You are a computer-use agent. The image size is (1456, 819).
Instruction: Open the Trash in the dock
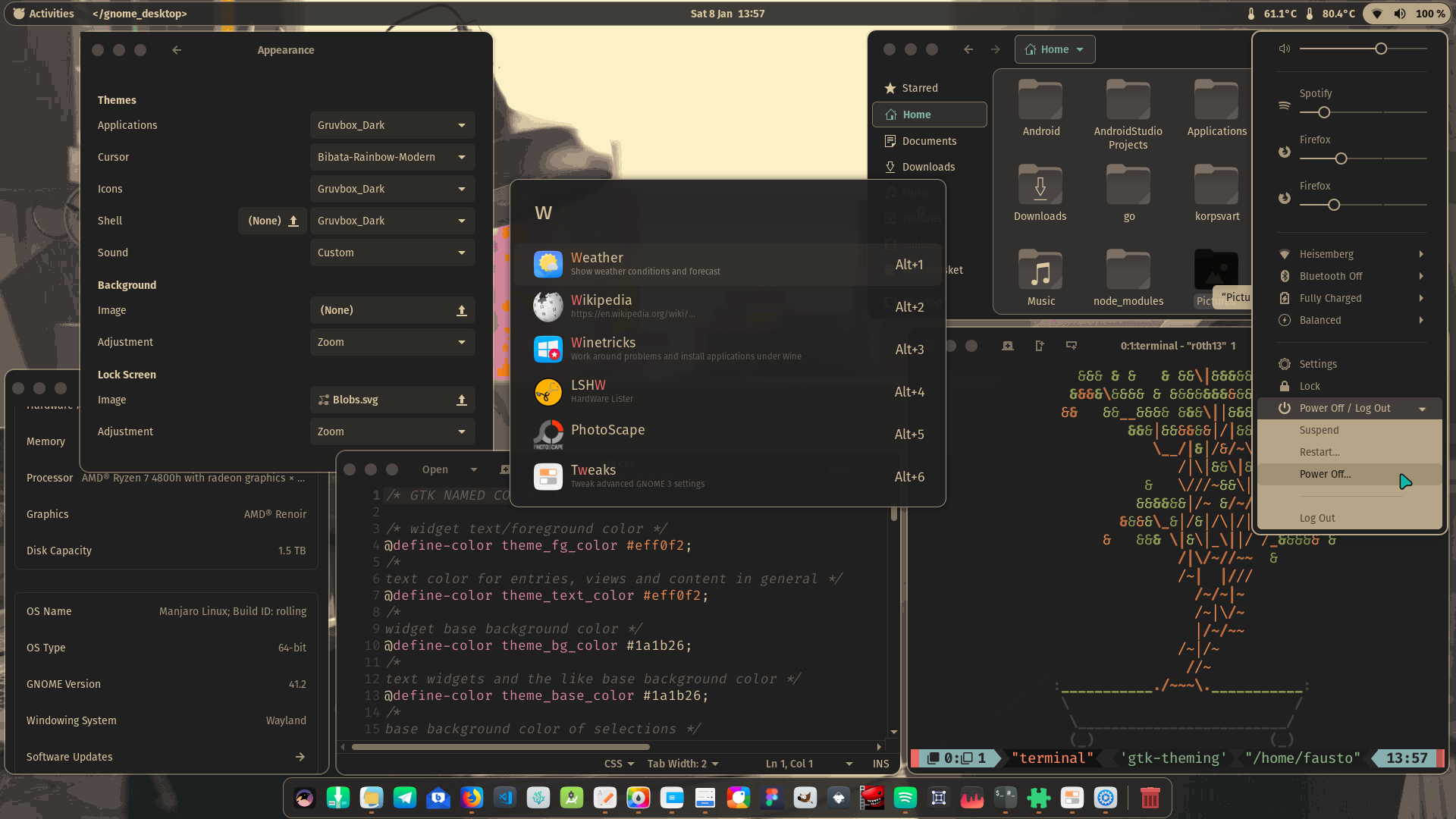(x=1150, y=798)
